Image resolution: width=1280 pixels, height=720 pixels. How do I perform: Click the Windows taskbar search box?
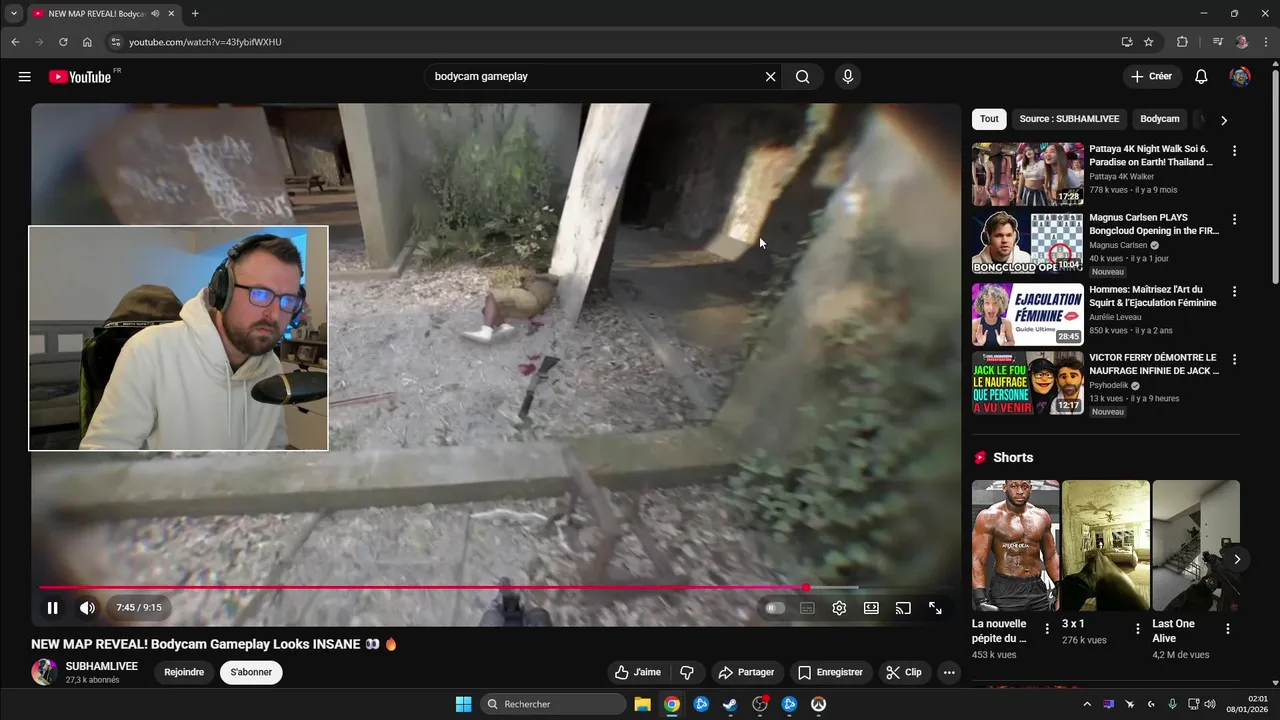(551, 704)
